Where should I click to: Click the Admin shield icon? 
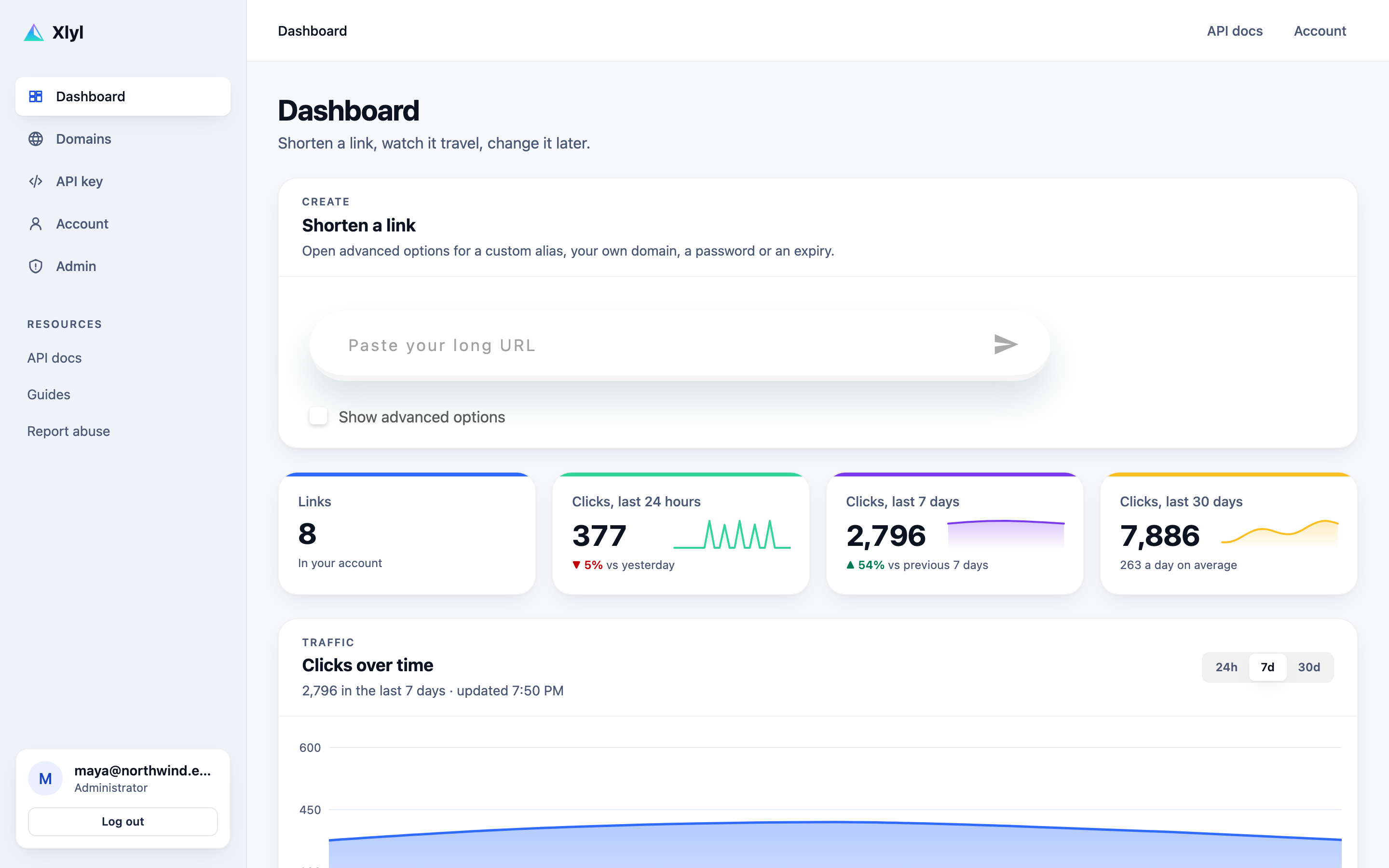[x=36, y=266]
